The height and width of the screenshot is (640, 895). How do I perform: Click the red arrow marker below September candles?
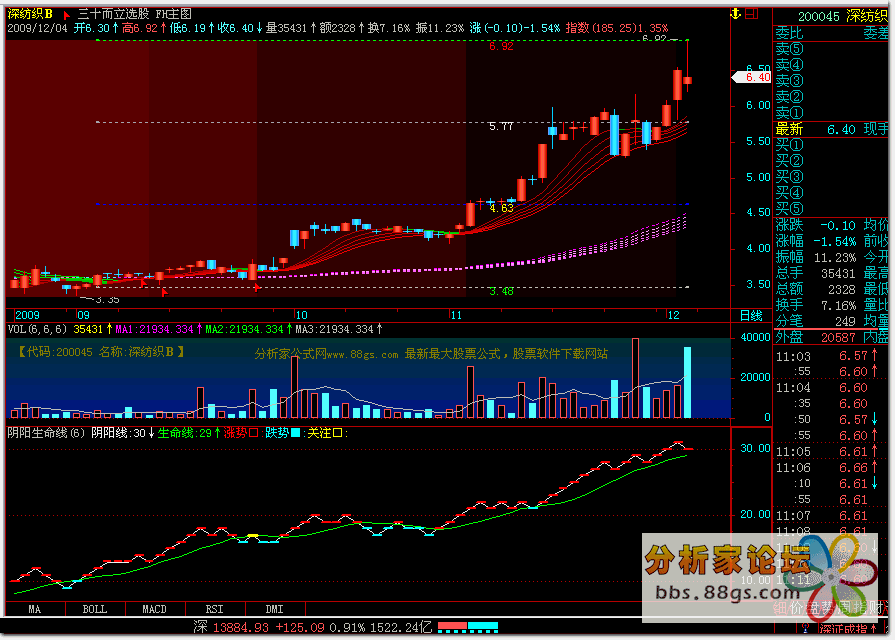pyautogui.click(x=163, y=290)
